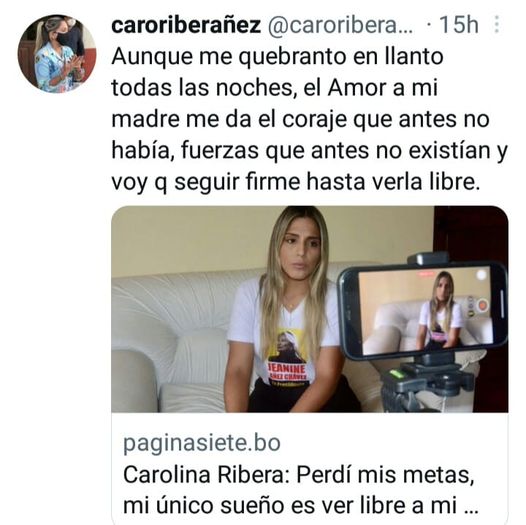Open caroriberañez's round profile avatar
The width and height of the screenshot is (526, 525).
(x=57, y=53)
